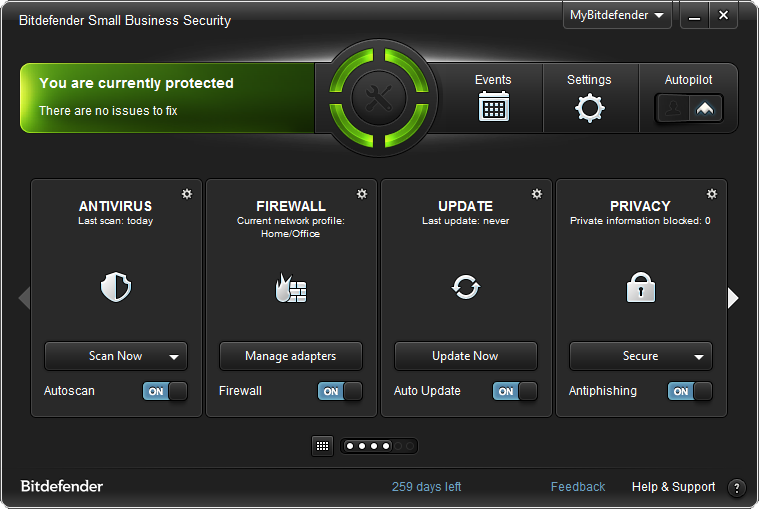Open the Events calendar icon

pos(493,106)
